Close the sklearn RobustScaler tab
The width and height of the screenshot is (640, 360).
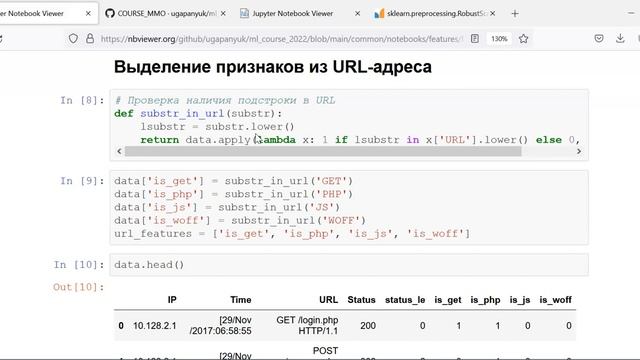[x=493, y=13]
